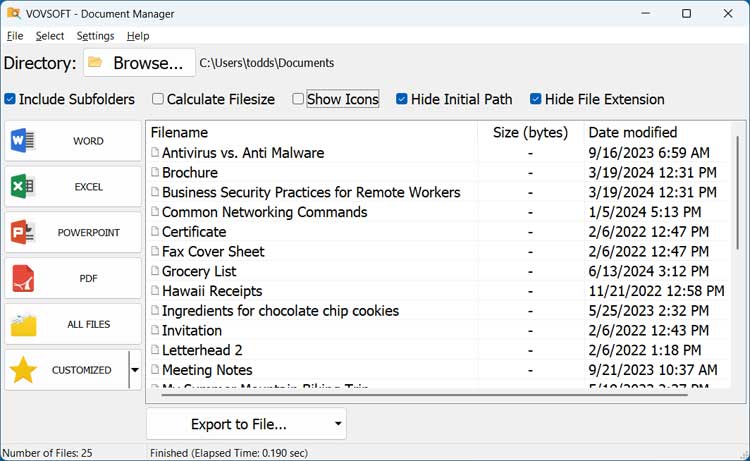Click the file icon beside Letterhead 2
The image size is (750, 461).
(155, 350)
